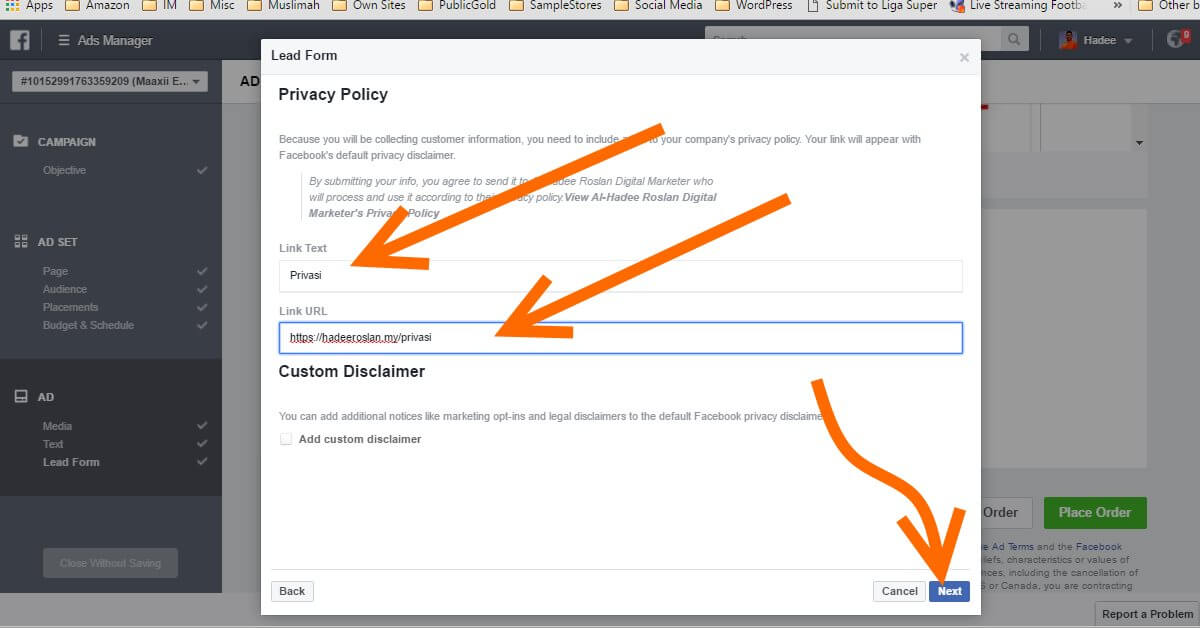Image resolution: width=1200 pixels, height=628 pixels.
Task: Click the Link Text input field
Action: pos(620,276)
